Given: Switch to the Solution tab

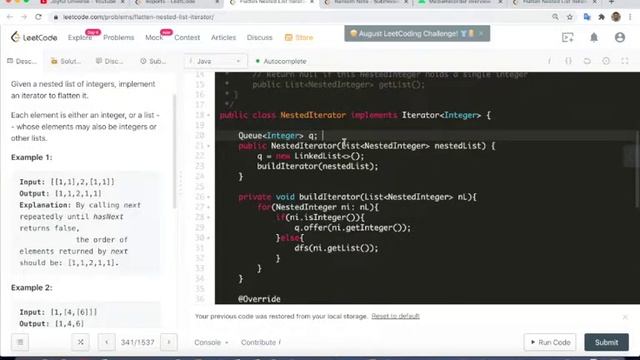Looking at the screenshot, I should [66, 61].
